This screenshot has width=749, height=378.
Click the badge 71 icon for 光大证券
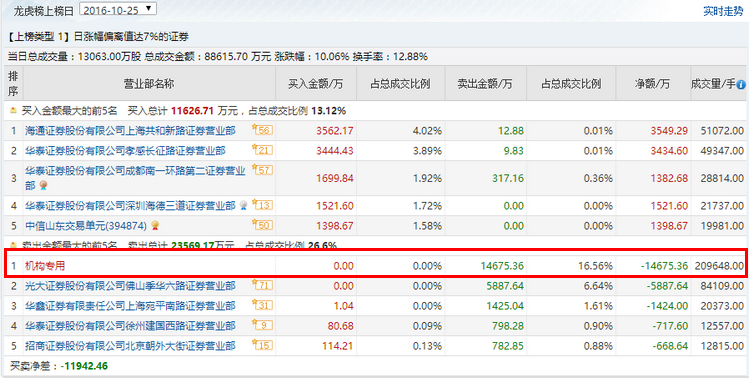click(x=262, y=285)
